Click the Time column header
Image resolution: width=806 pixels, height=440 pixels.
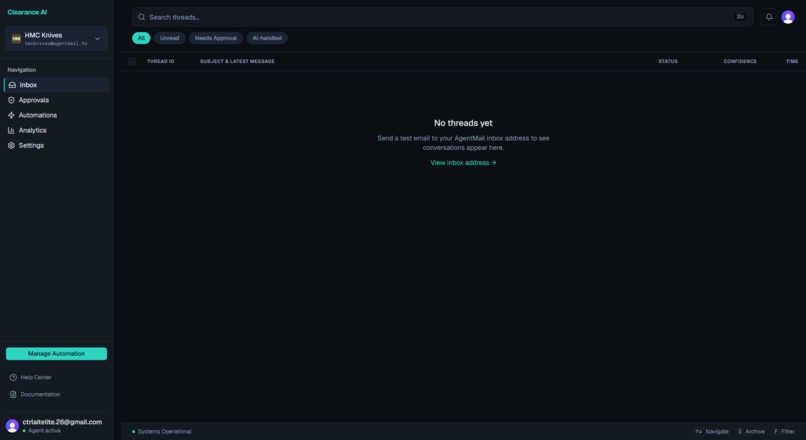tap(792, 61)
